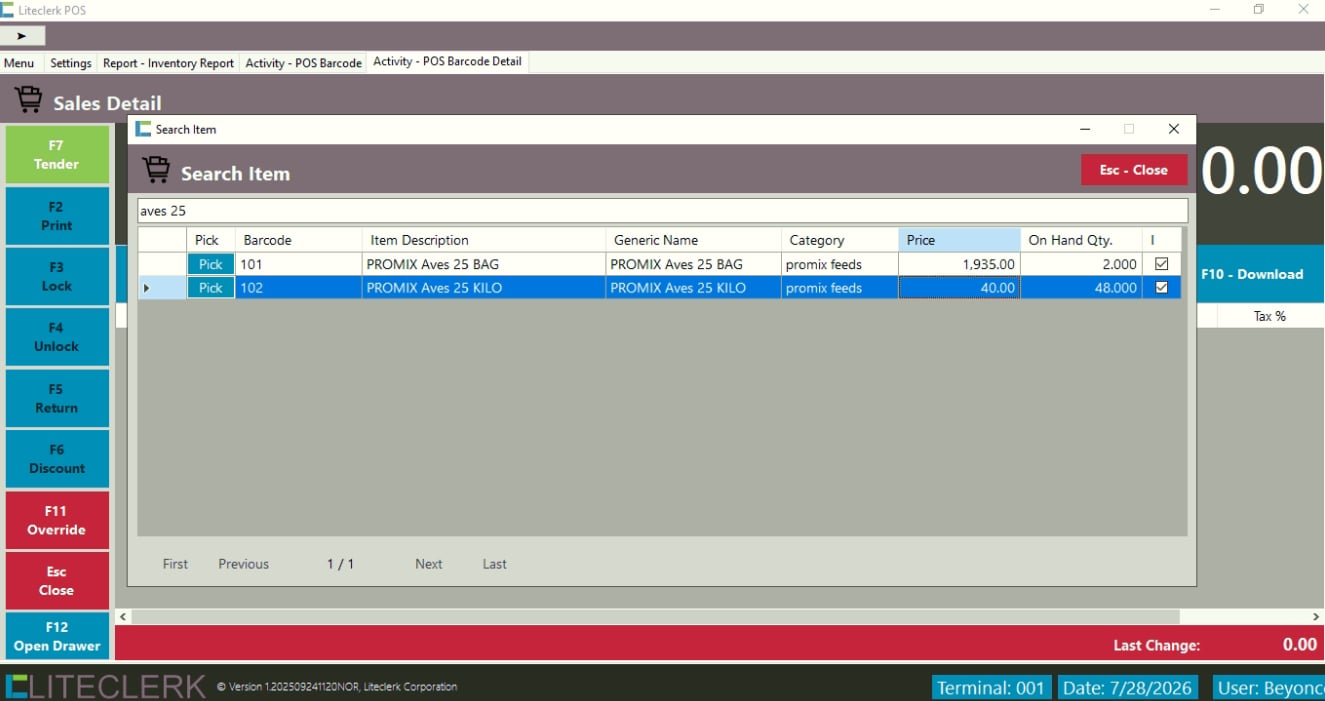Click the Tax % column header
Screen dimensions: 1325x701
point(1269,316)
